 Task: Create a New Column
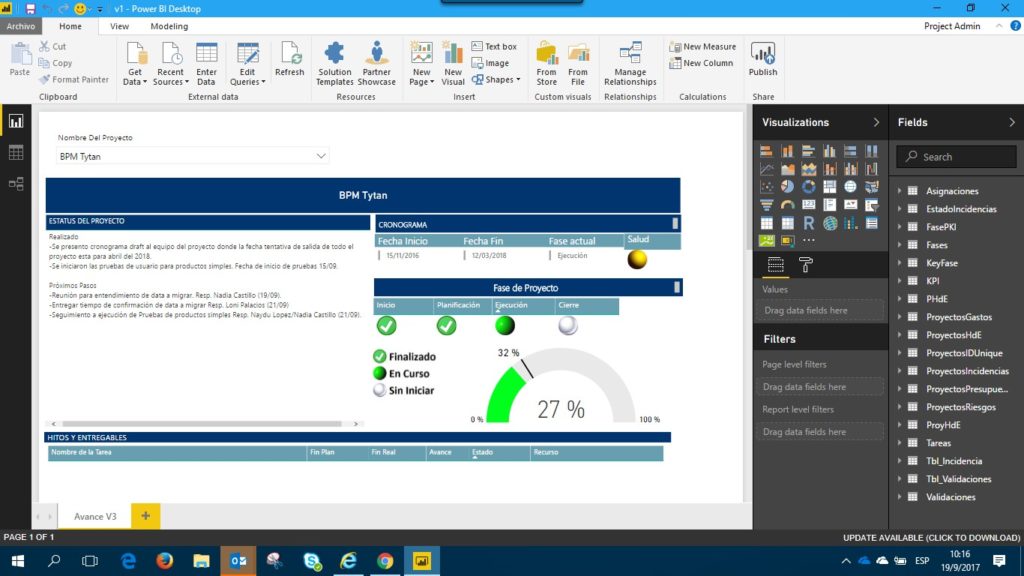tap(701, 63)
